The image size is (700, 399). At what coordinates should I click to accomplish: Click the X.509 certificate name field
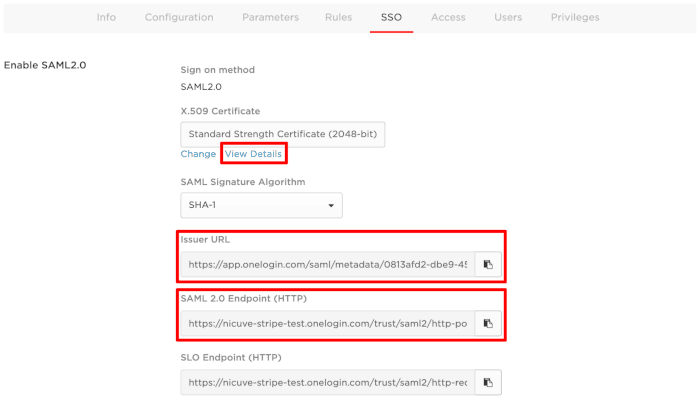click(283, 134)
